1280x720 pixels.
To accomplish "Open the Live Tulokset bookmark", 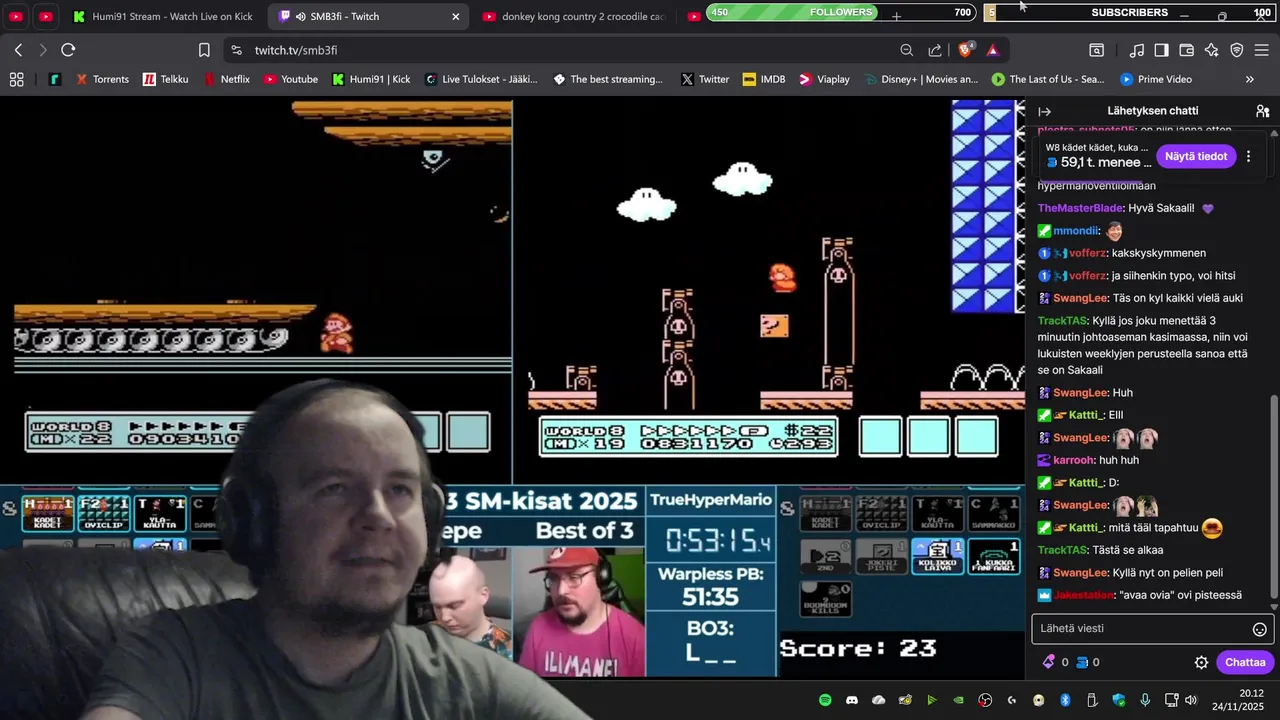I will coord(480,79).
